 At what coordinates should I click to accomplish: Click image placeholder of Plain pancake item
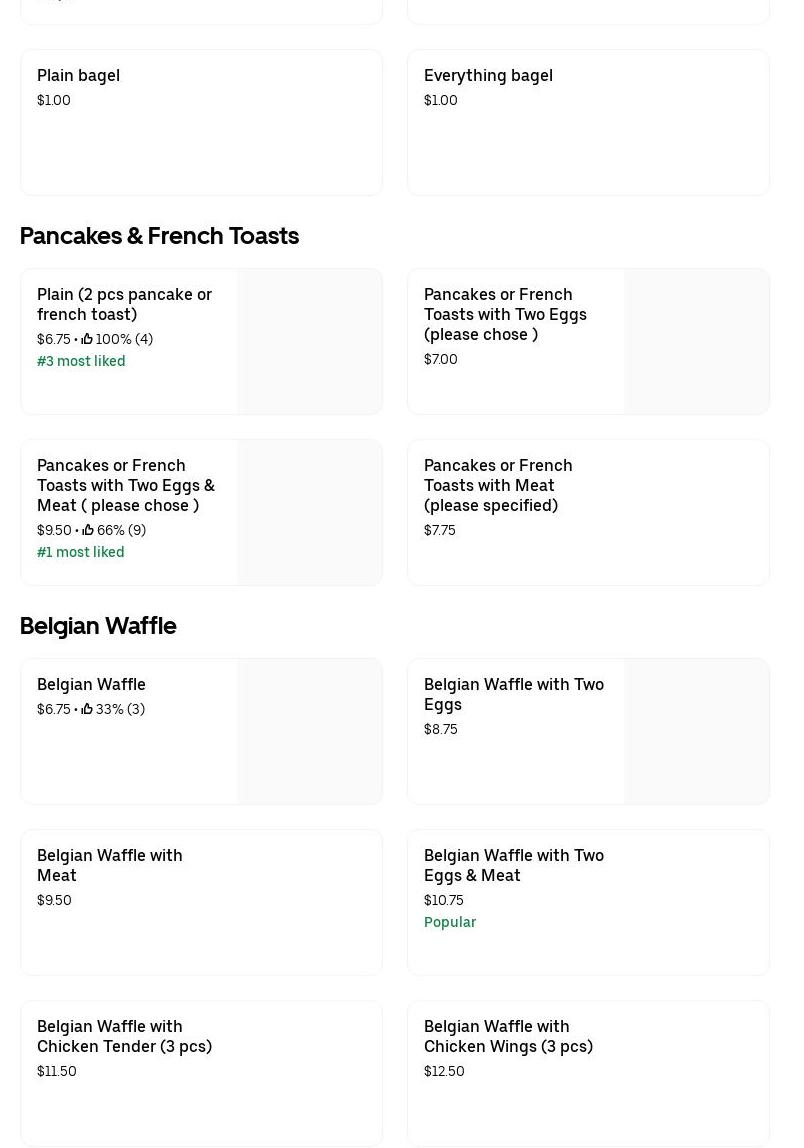click(x=310, y=341)
